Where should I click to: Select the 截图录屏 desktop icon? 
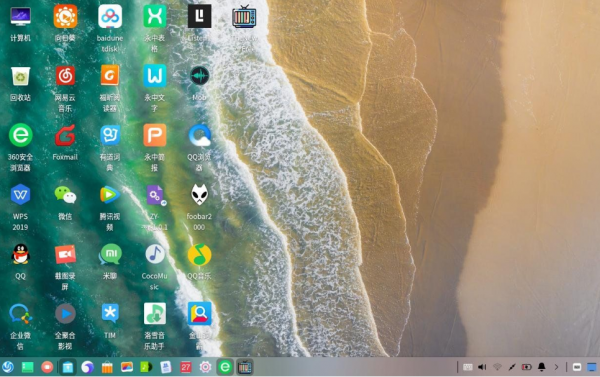tap(65, 254)
